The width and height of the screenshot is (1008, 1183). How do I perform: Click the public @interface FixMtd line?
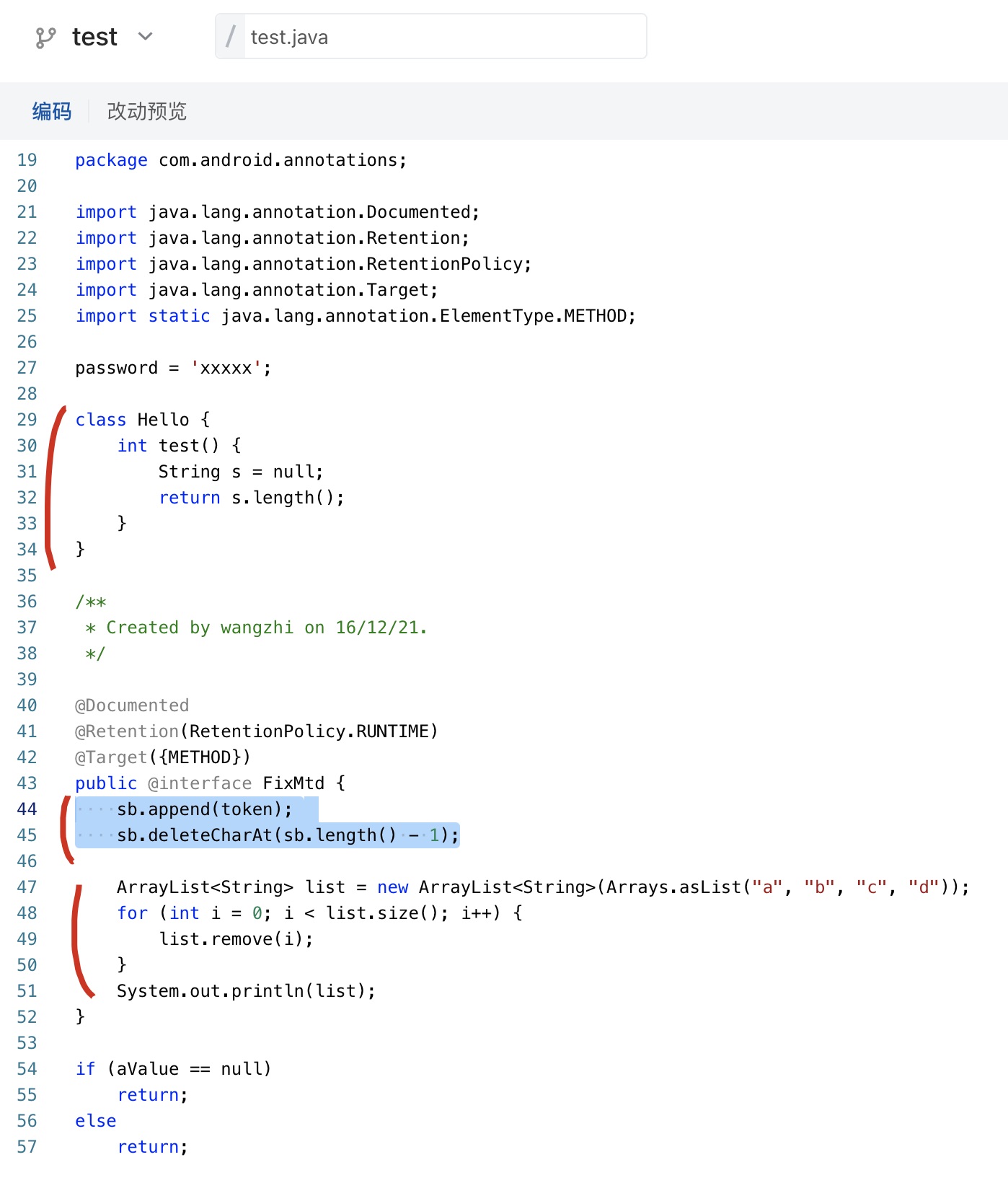[x=211, y=783]
